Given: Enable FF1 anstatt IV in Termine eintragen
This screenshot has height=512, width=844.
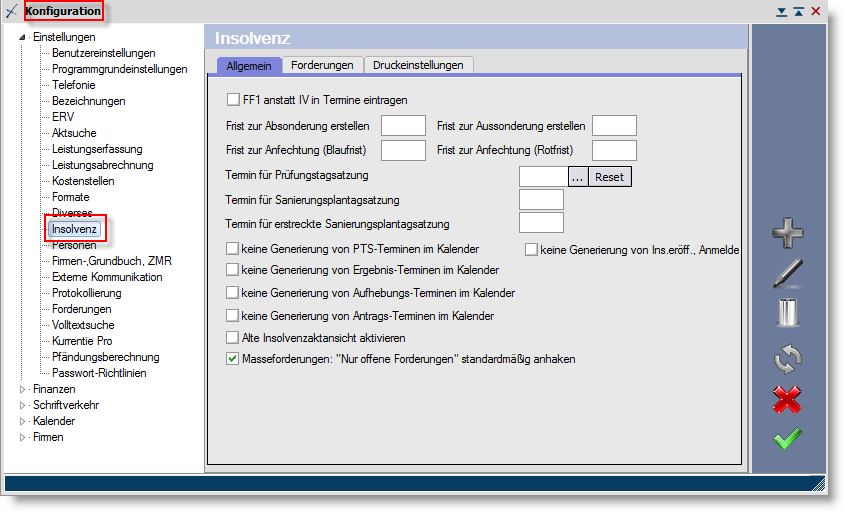Looking at the screenshot, I should [x=233, y=100].
